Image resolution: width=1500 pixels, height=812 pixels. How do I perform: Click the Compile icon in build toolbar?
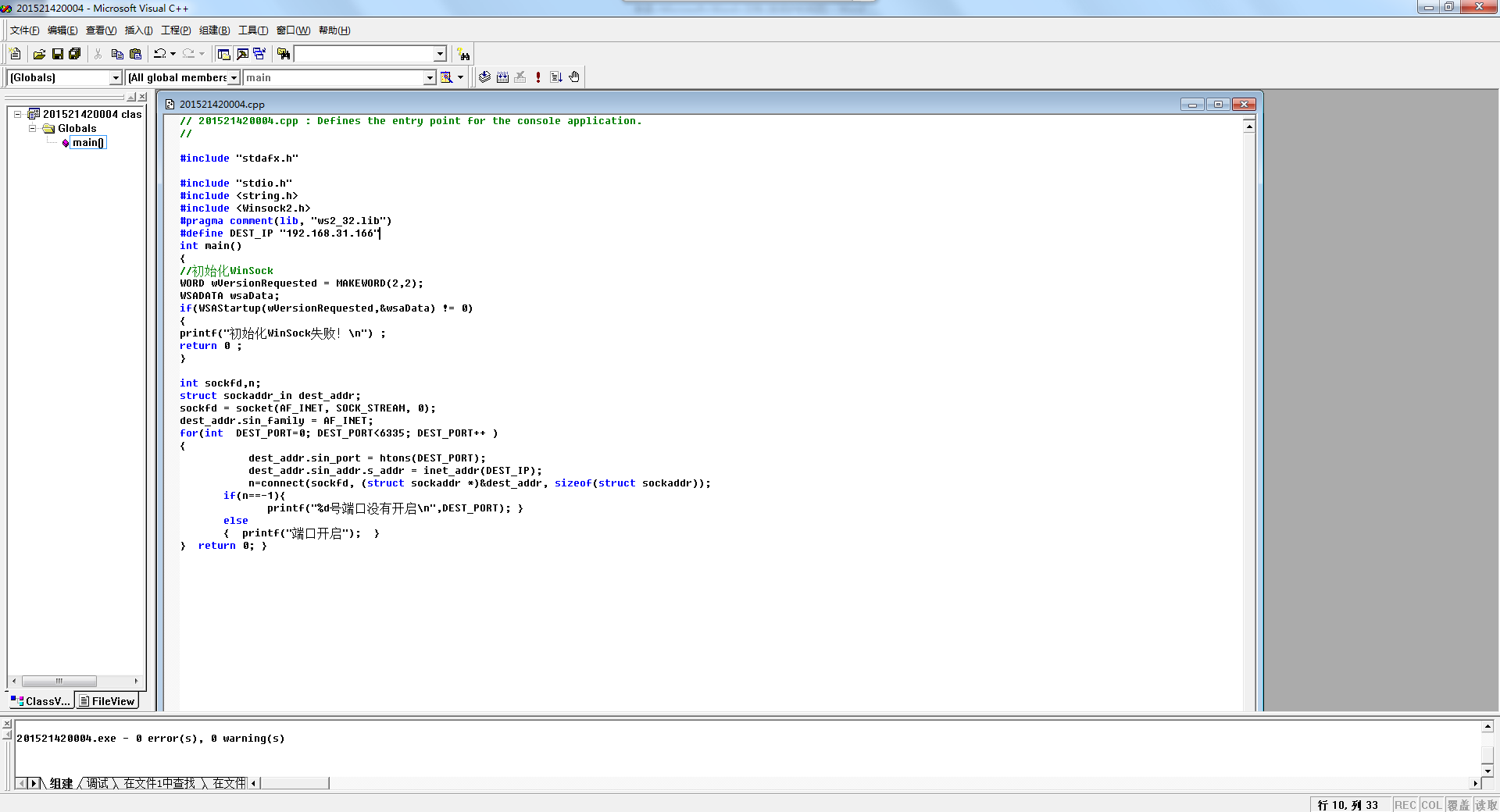pos(485,77)
